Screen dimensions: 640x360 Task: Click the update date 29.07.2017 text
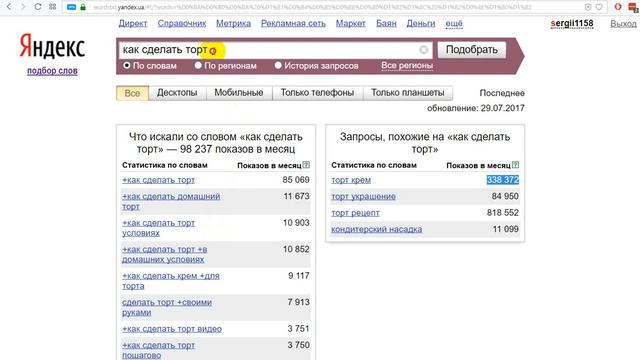(502, 108)
